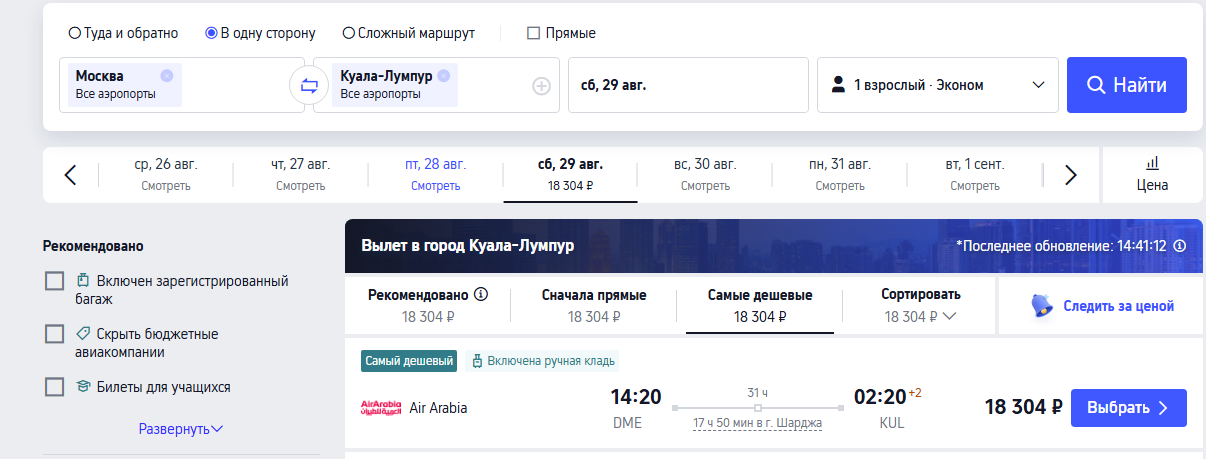Go to next dates arrow
Image resolution: width=1206 pixels, height=459 pixels.
click(x=1071, y=175)
